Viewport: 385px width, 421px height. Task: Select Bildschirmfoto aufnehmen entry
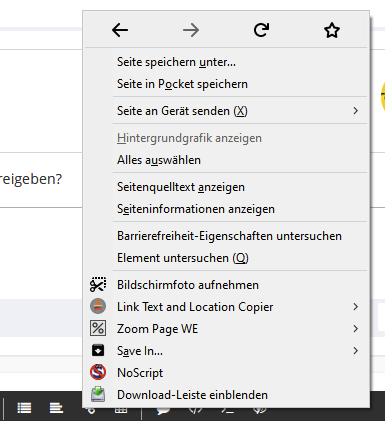click(226, 285)
